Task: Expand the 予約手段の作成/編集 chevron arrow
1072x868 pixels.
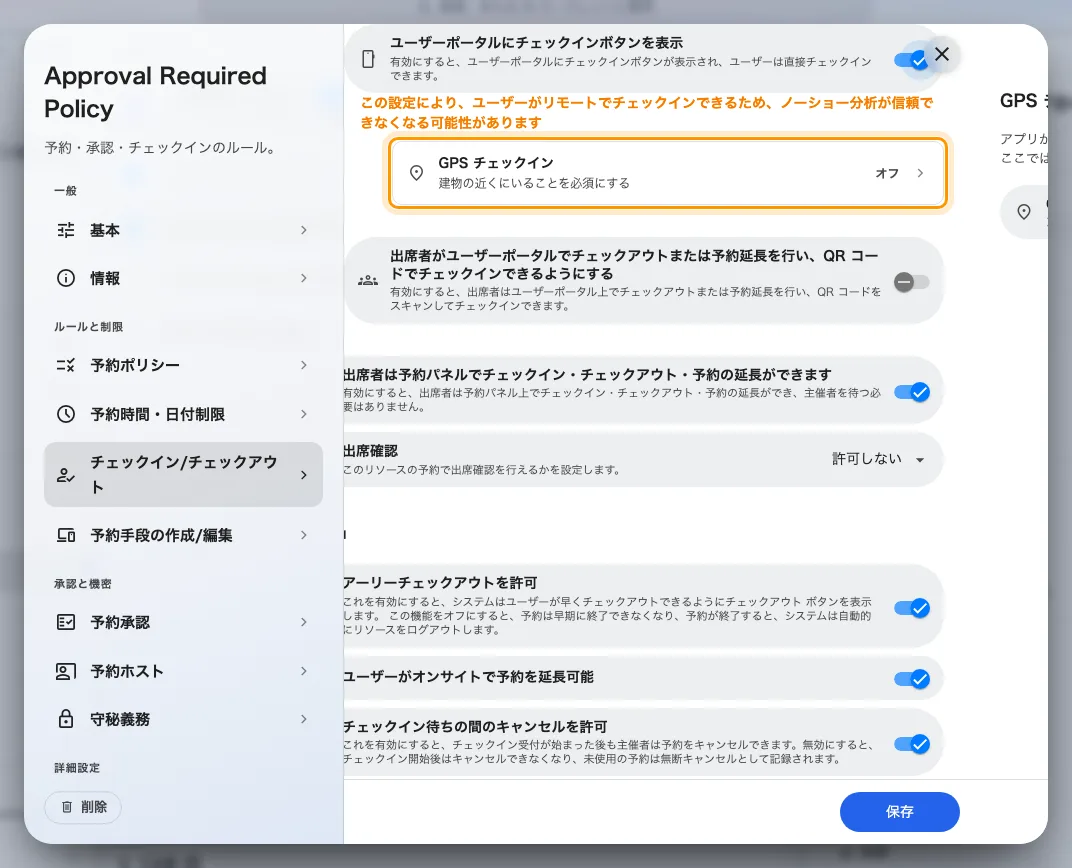Action: (304, 535)
